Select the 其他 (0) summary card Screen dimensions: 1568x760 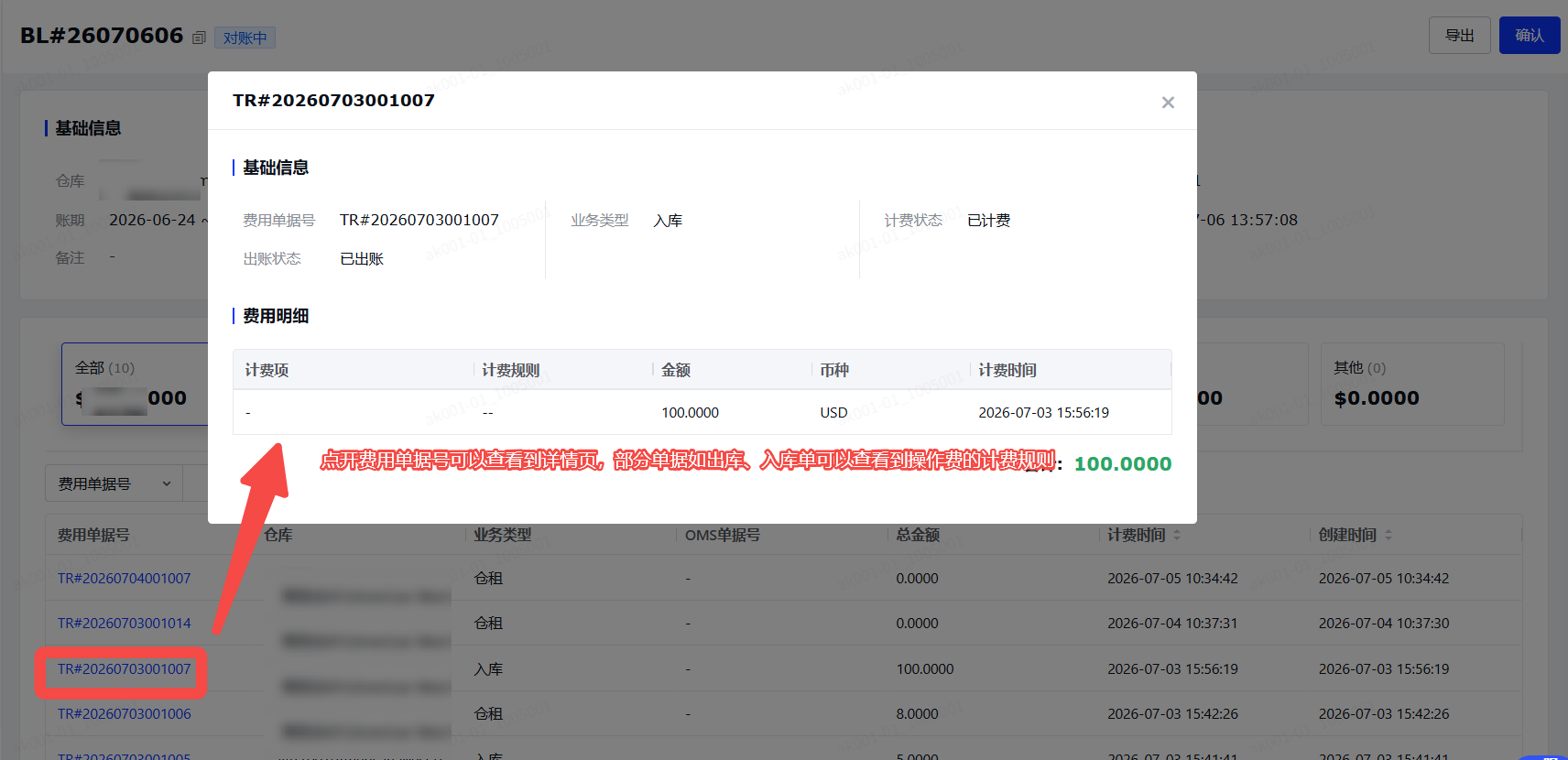(1412, 384)
